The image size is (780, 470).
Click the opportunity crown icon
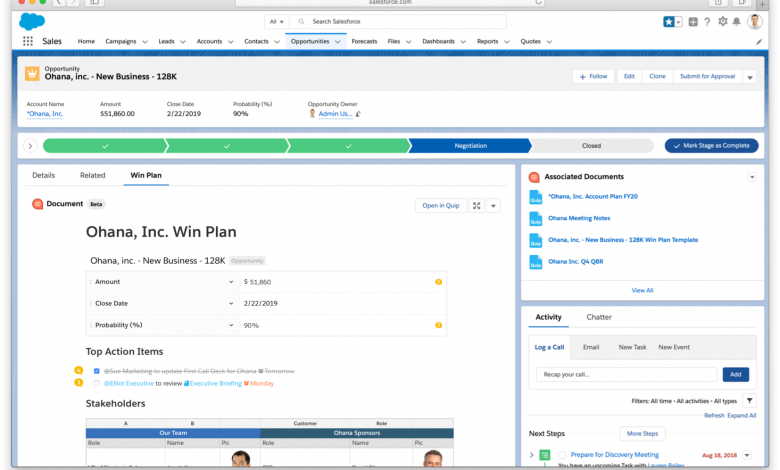[32, 74]
